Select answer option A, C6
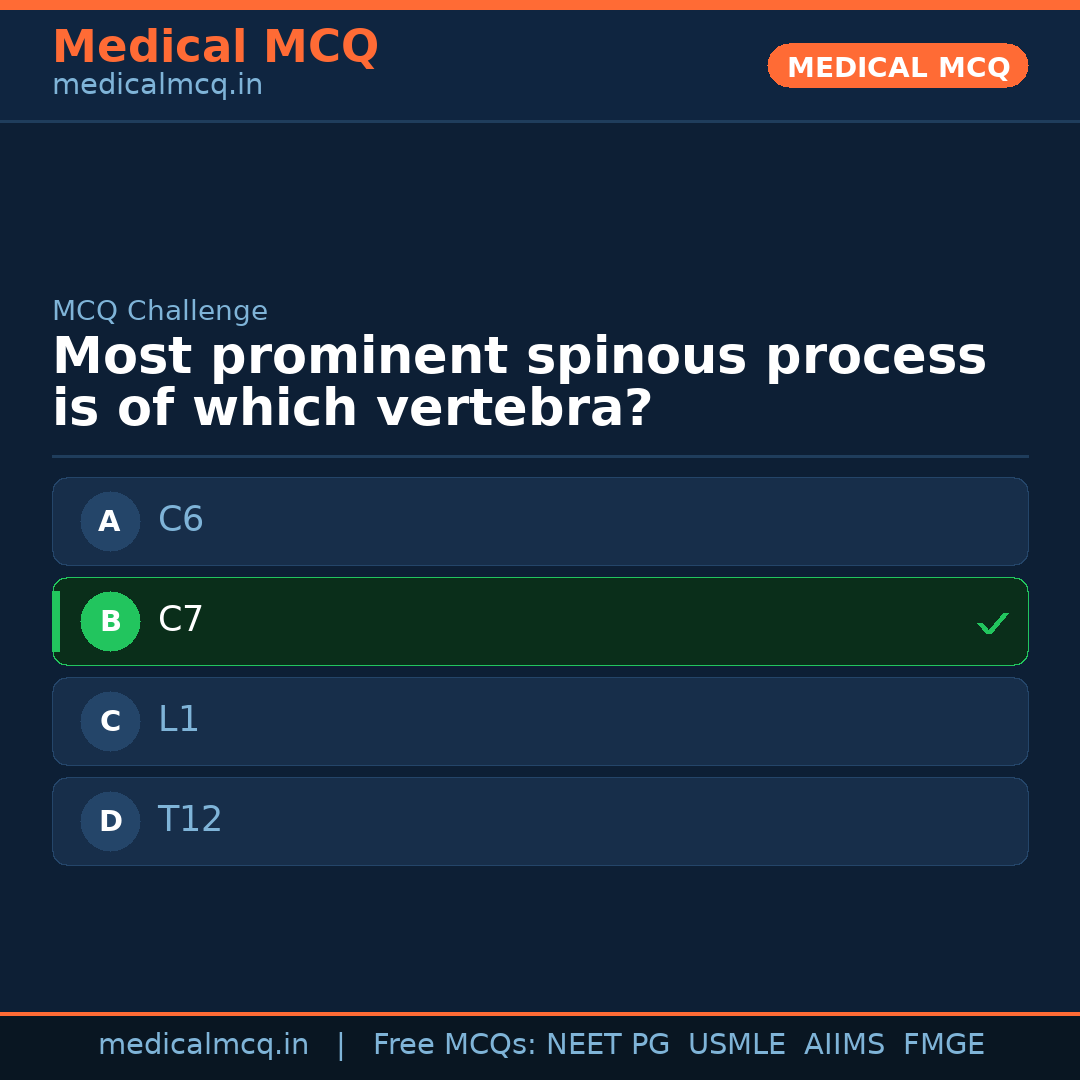Screen dimensions: 1080x1080 540,521
